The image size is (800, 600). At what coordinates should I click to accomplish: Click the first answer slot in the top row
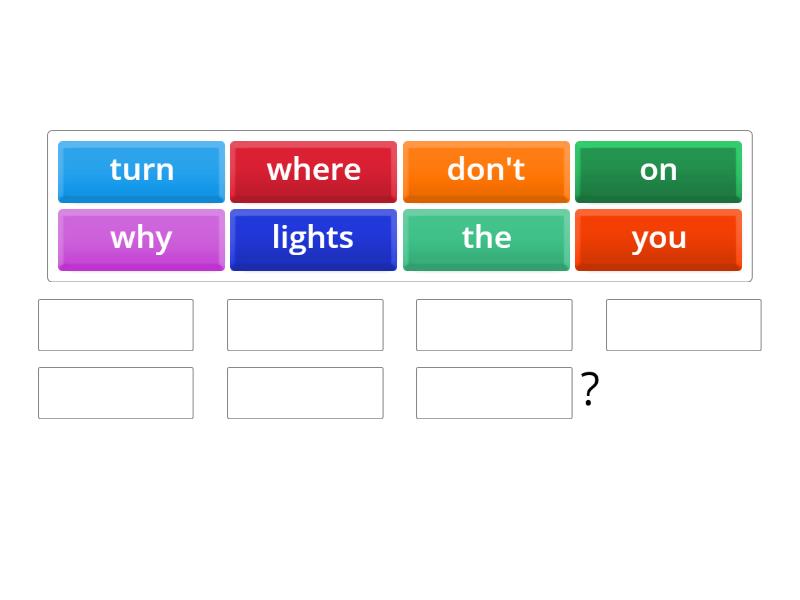click(x=115, y=324)
